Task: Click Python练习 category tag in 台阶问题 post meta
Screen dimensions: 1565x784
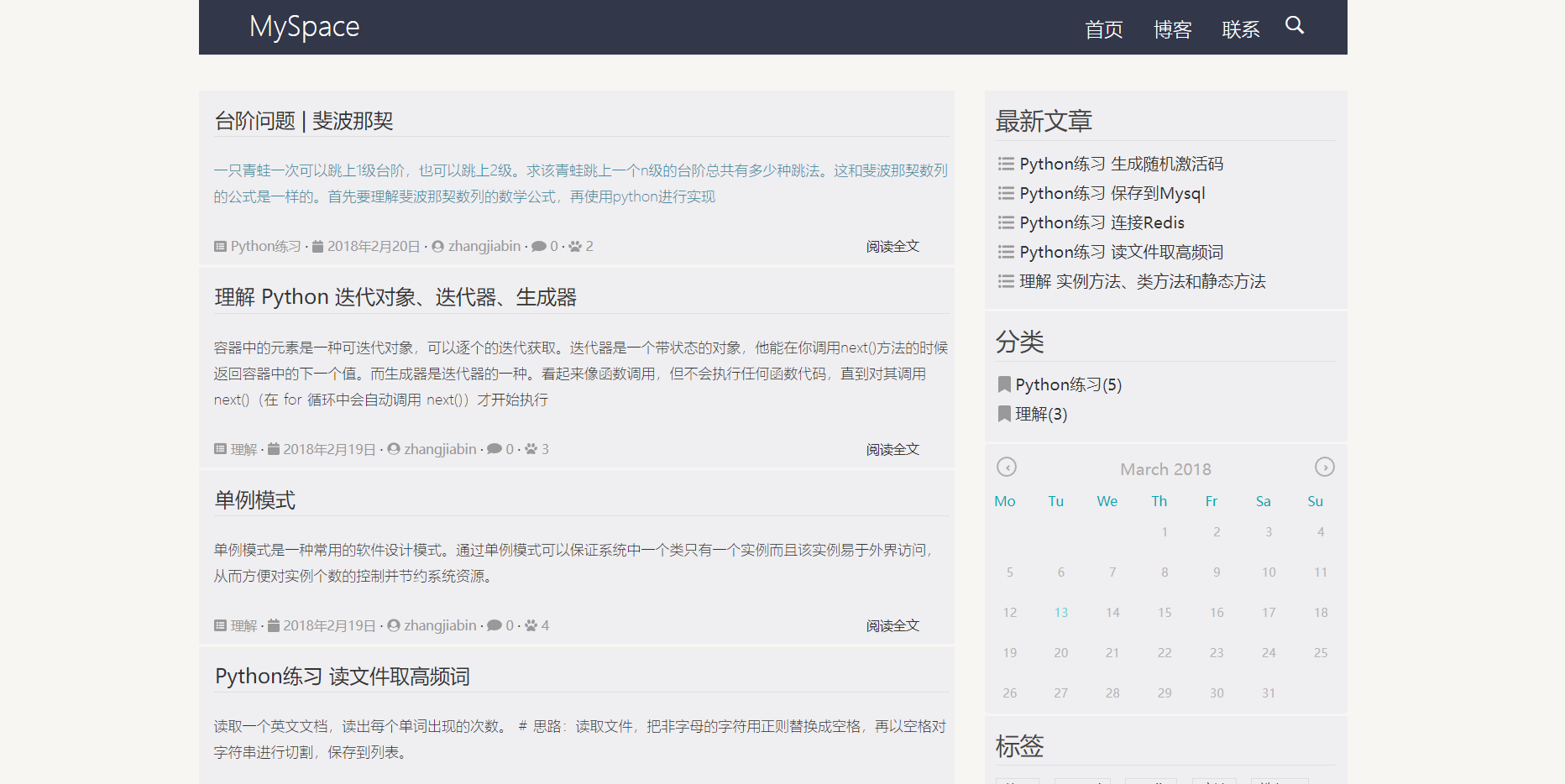Action: coord(265,246)
